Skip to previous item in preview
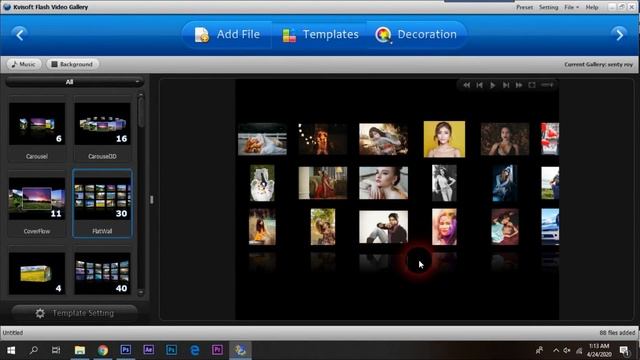 [x=480, y=85]
